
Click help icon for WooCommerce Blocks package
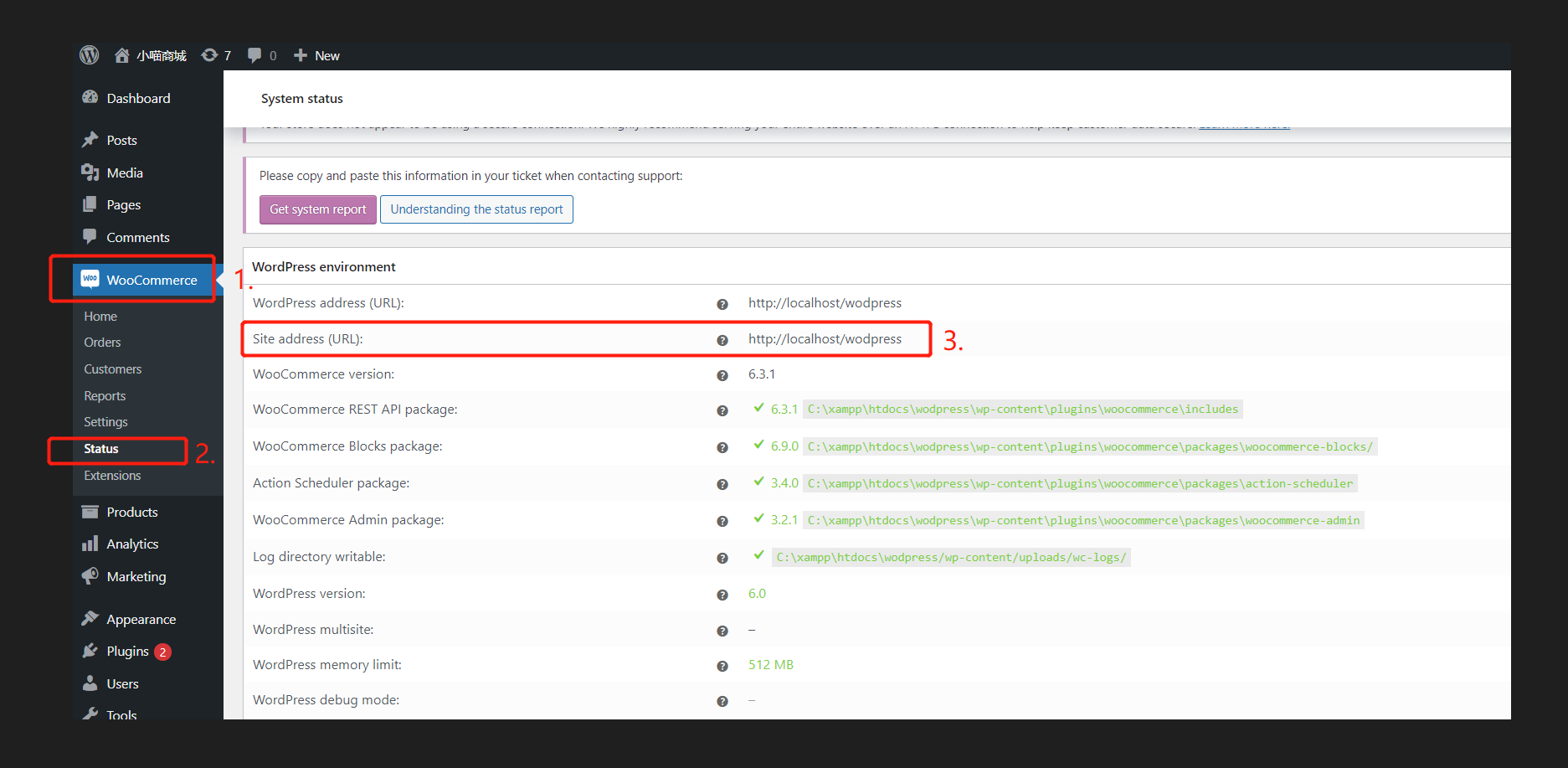[722, 447]
